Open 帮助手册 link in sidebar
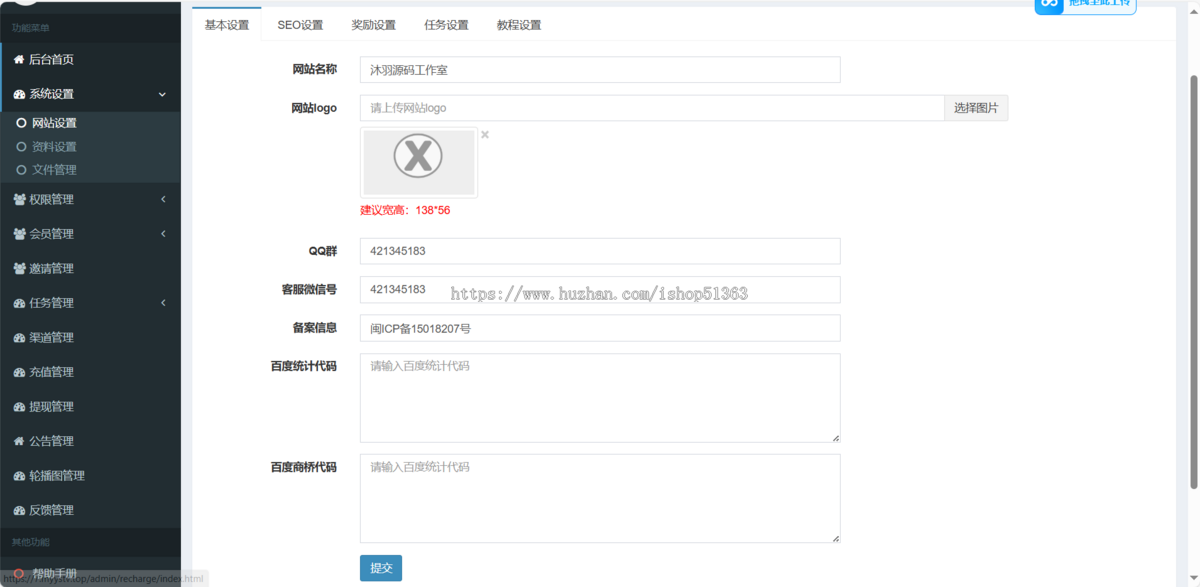This screenshot has height=587, width=1200. pos(54,573)
